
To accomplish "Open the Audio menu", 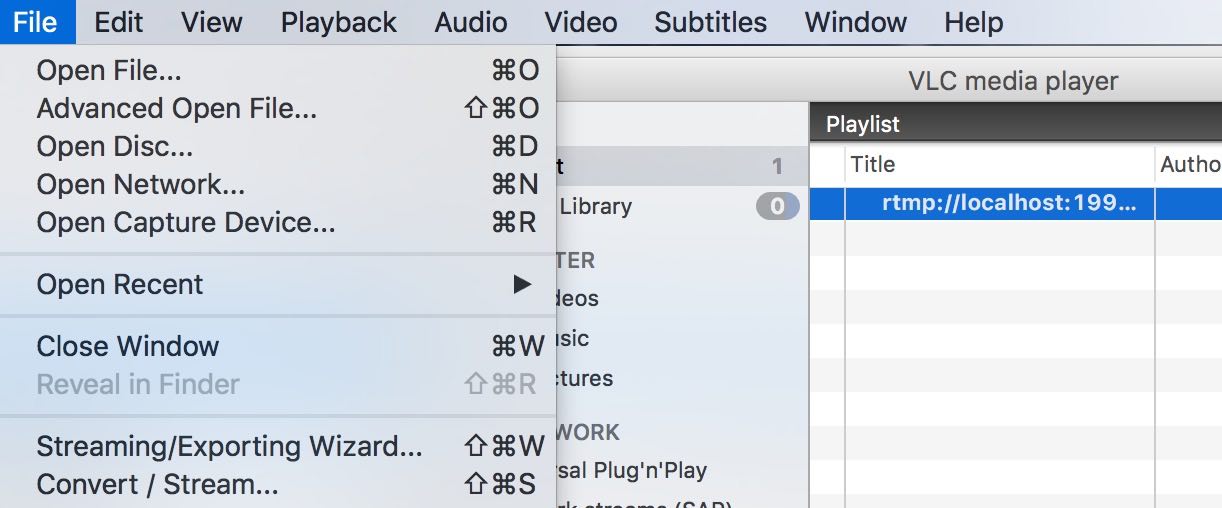I will 471,22.
